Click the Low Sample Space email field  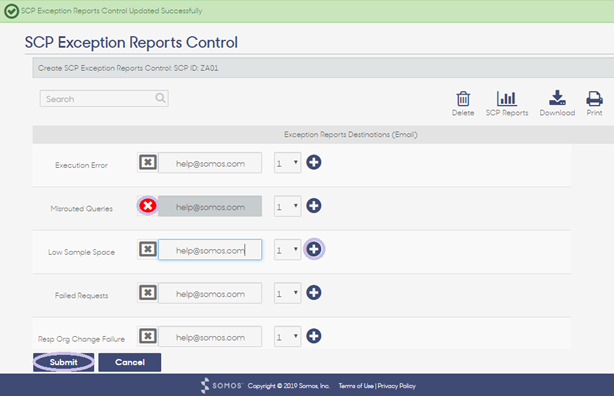click(x=210, y=250)
